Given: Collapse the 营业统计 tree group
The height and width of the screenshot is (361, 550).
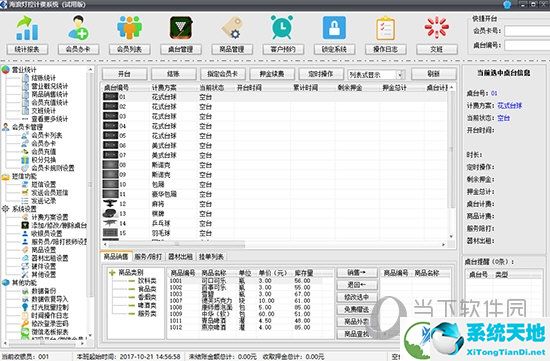Looking at the screenshot, I should point(24,69).
